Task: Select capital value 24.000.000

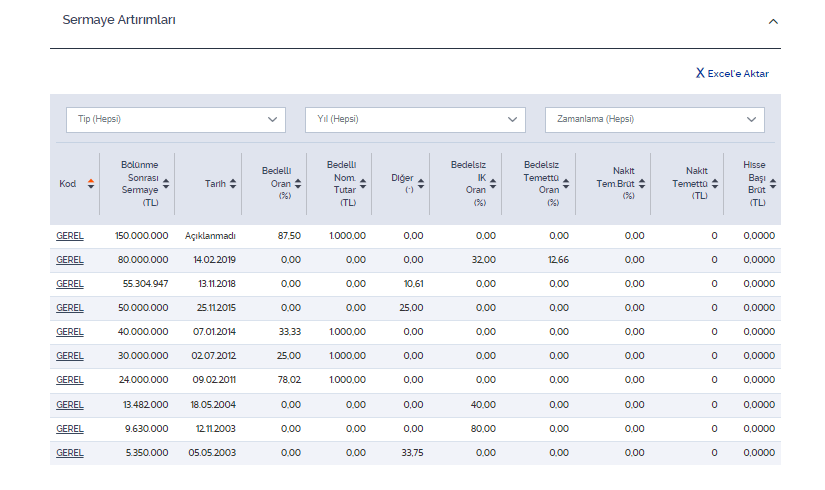Action: click(144, 380)
